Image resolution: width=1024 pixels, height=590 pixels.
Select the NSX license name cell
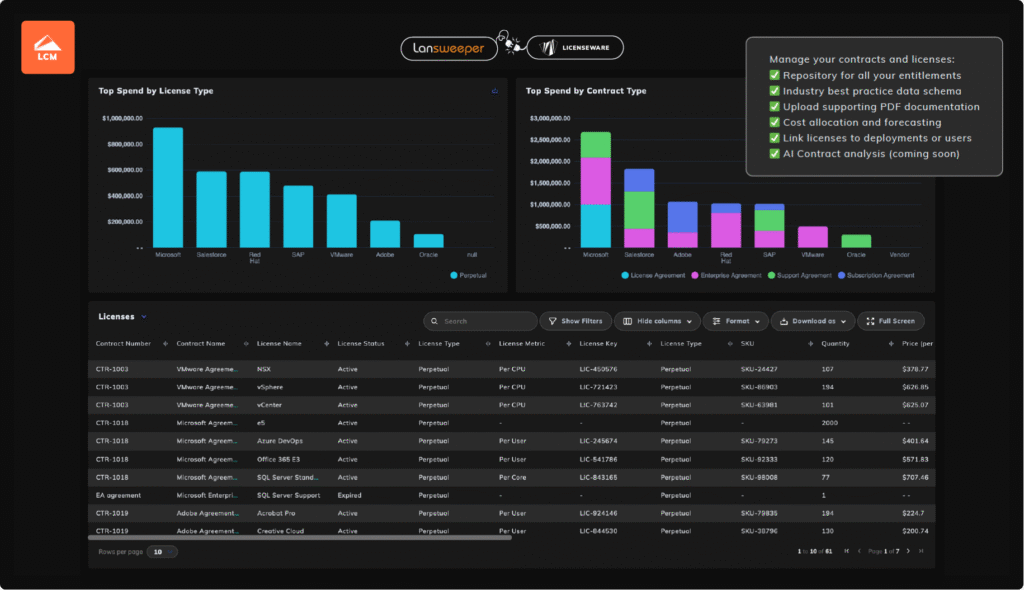coord(264,369)
